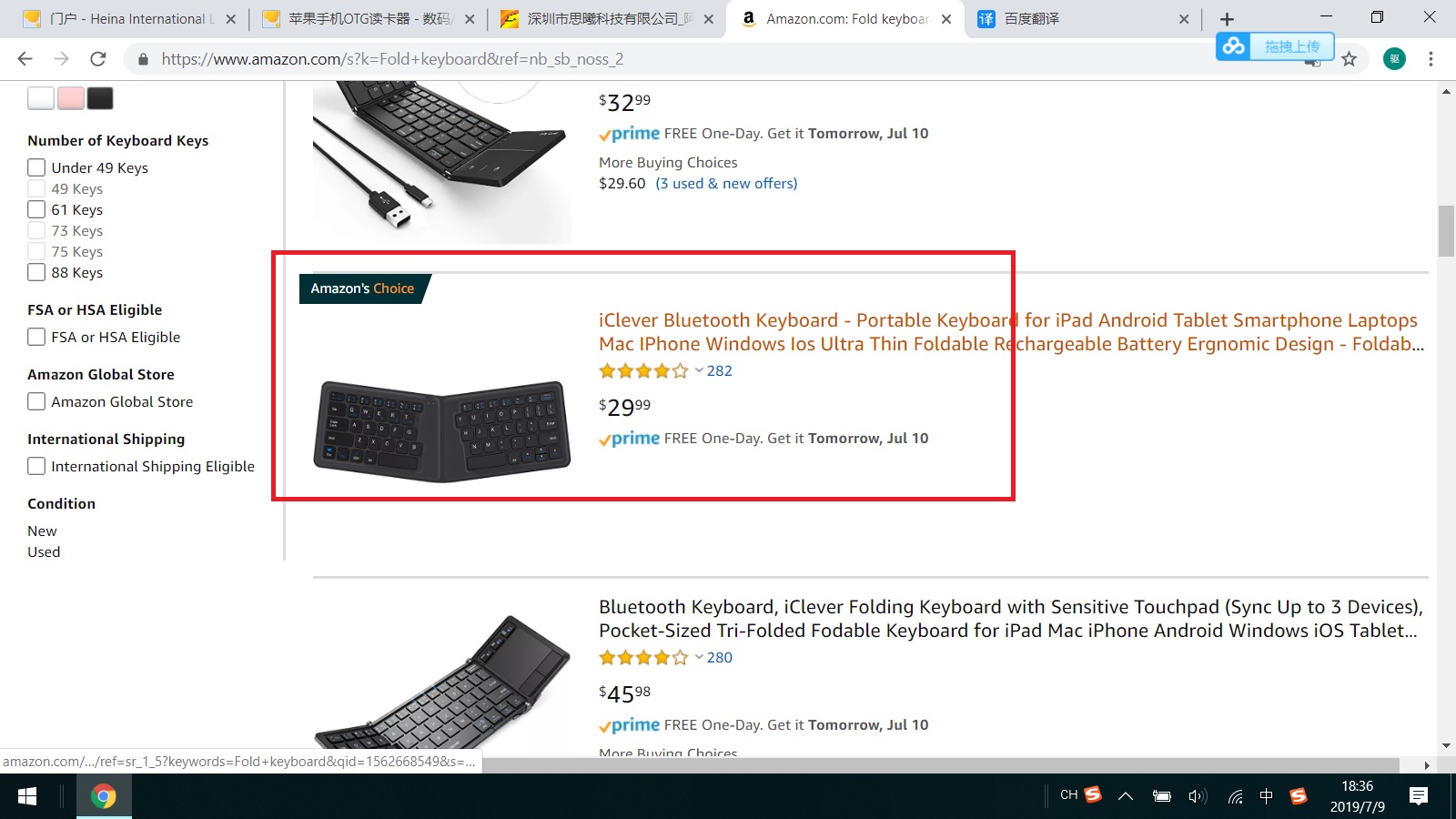Open Windows notification center

click(x=1418, y=797)
